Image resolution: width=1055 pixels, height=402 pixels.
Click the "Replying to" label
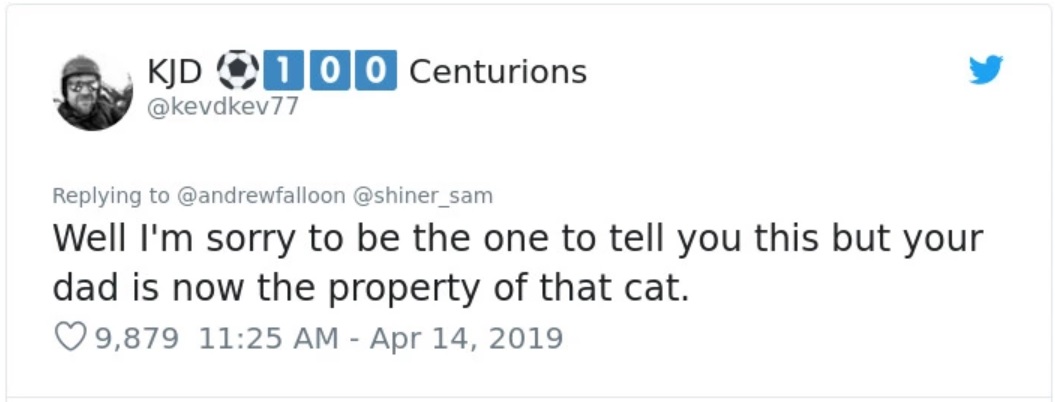pyautogui.click(x=111, y=196)
